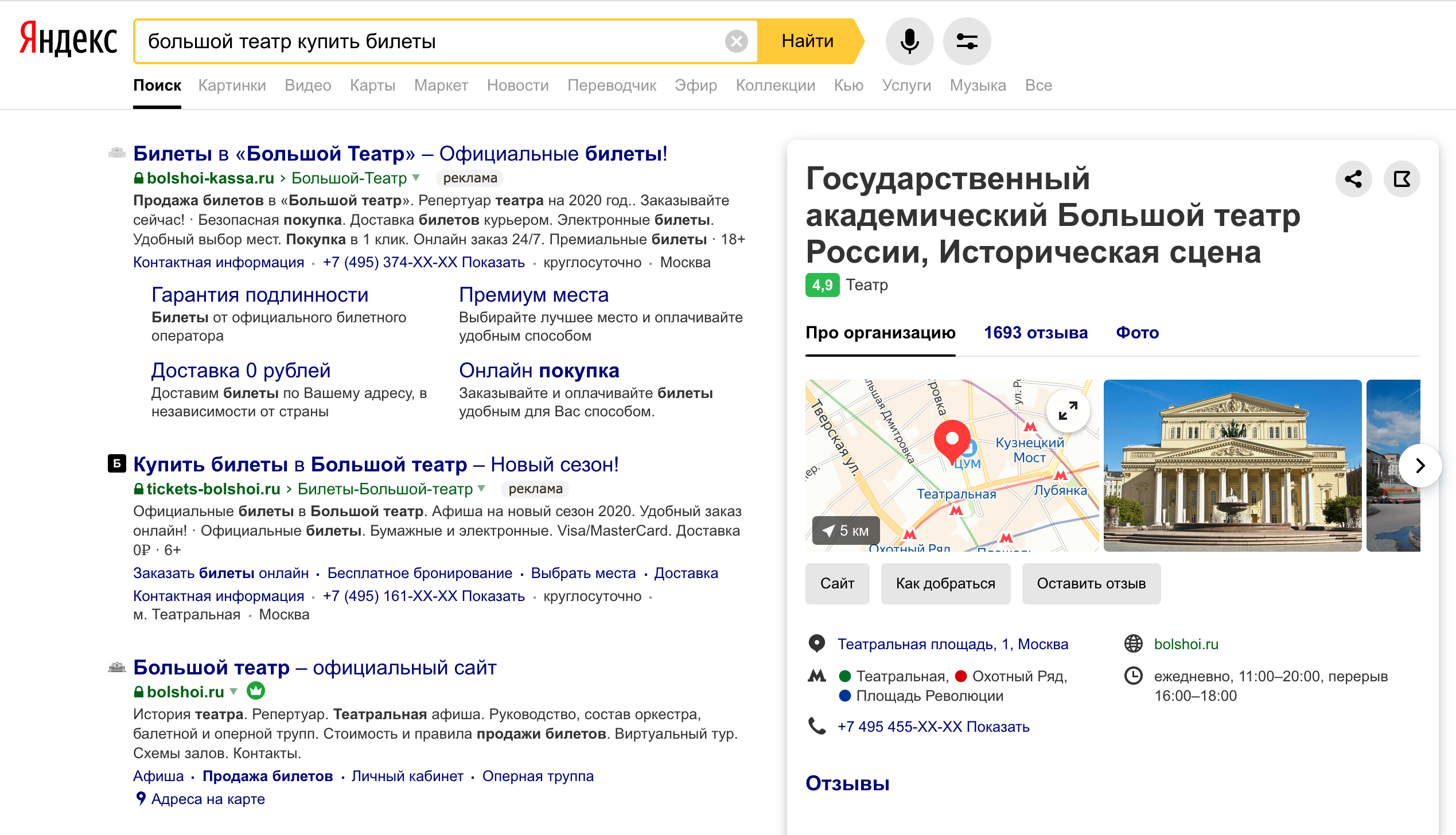Image resolution: width=1456 pixels, height=835 pixels.
Task: Show the +7 495 455-XX-XX phone number
Action: (933, 727)
